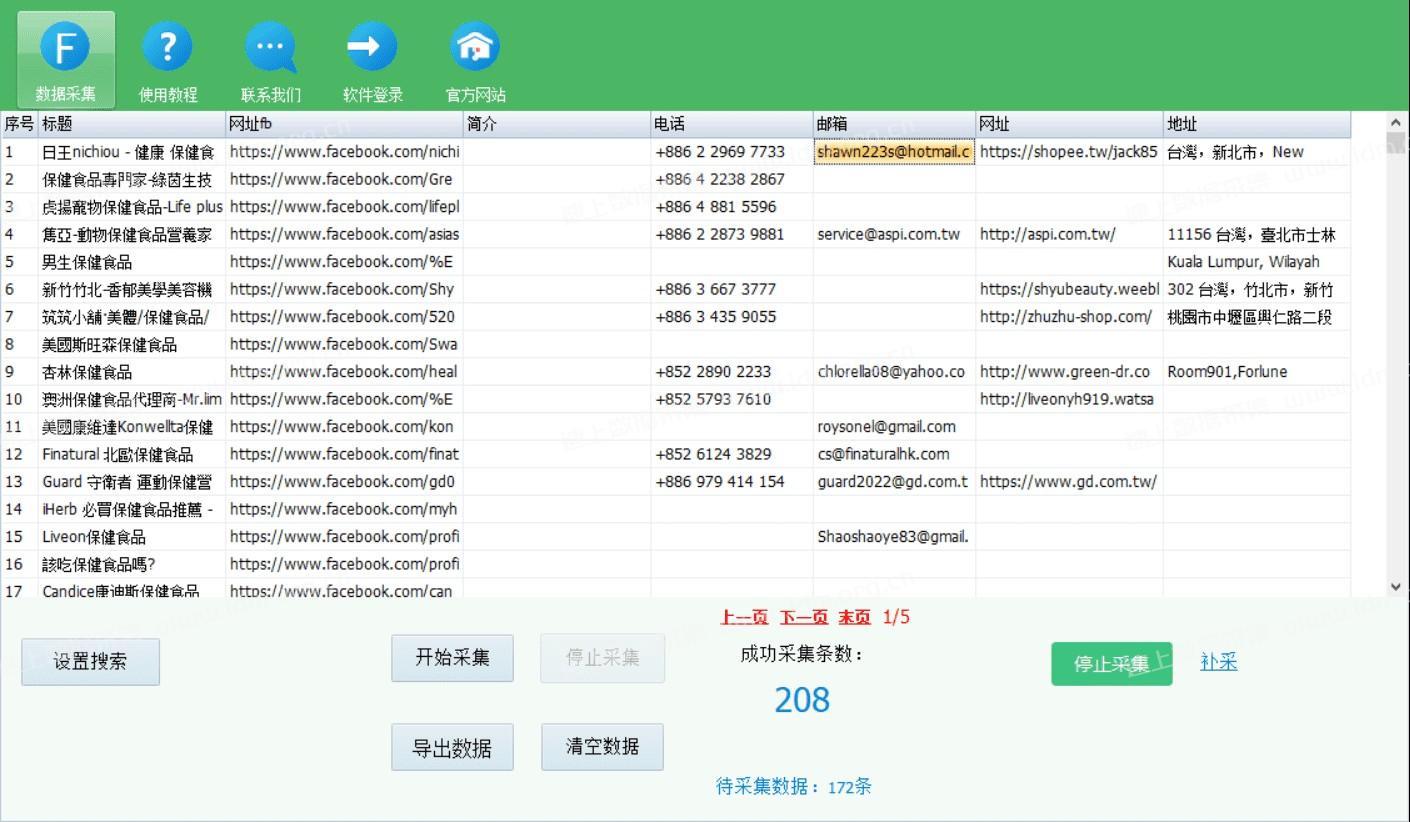The width and height of the screenshot is (1410, 822).
Task: Open the 数据采集 data collection icon
Action: (66, 60)
